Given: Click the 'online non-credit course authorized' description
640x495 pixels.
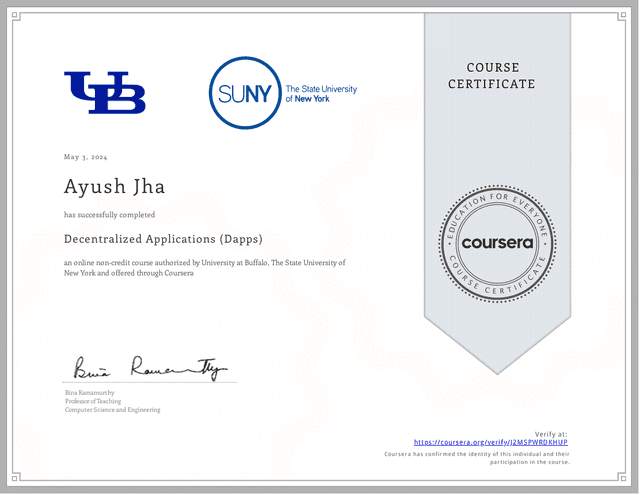Looking at the screenshot, I should coord(204,268).
